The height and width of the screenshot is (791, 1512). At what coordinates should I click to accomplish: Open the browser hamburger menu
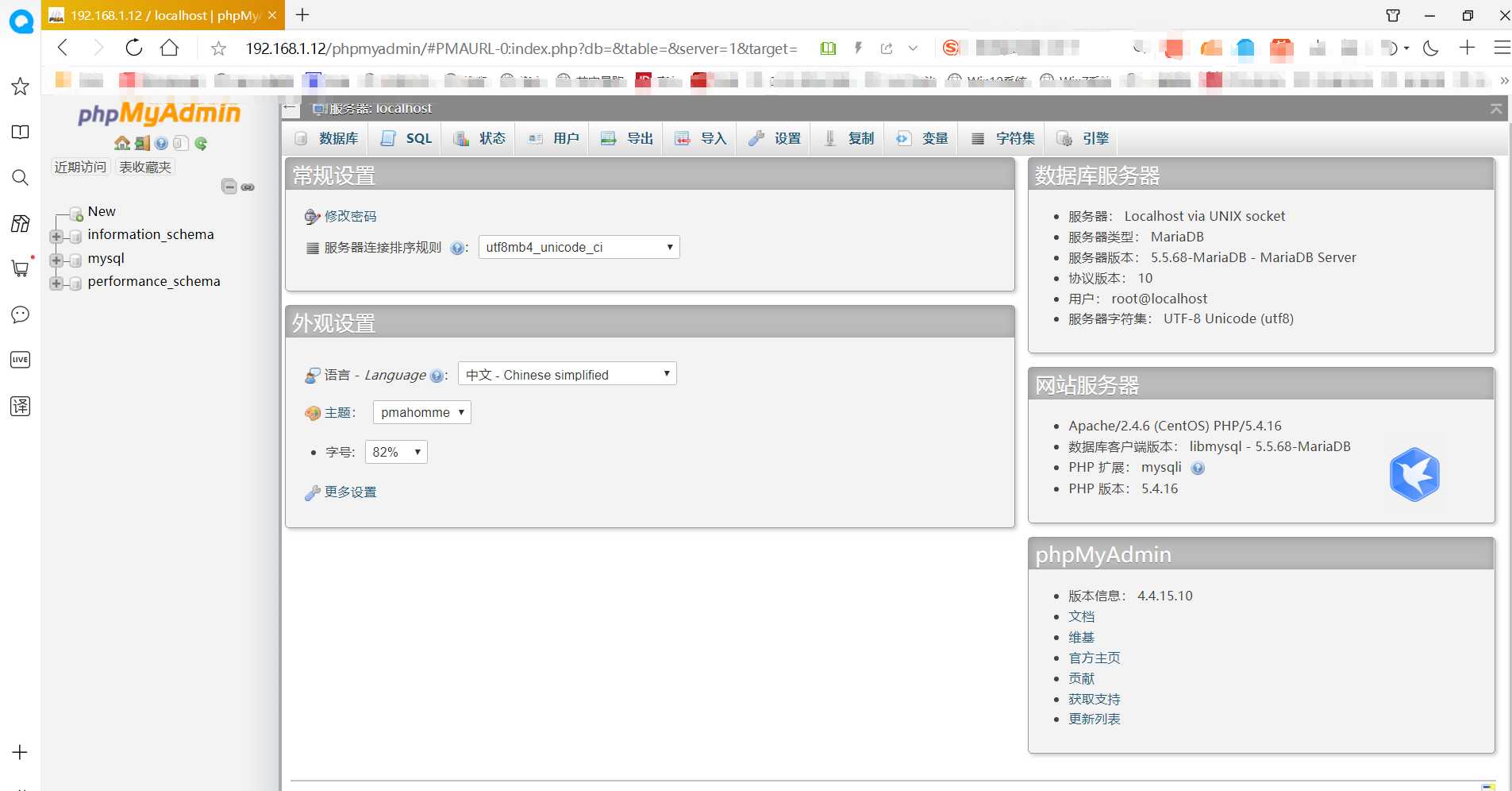(x=1502, y=48)
